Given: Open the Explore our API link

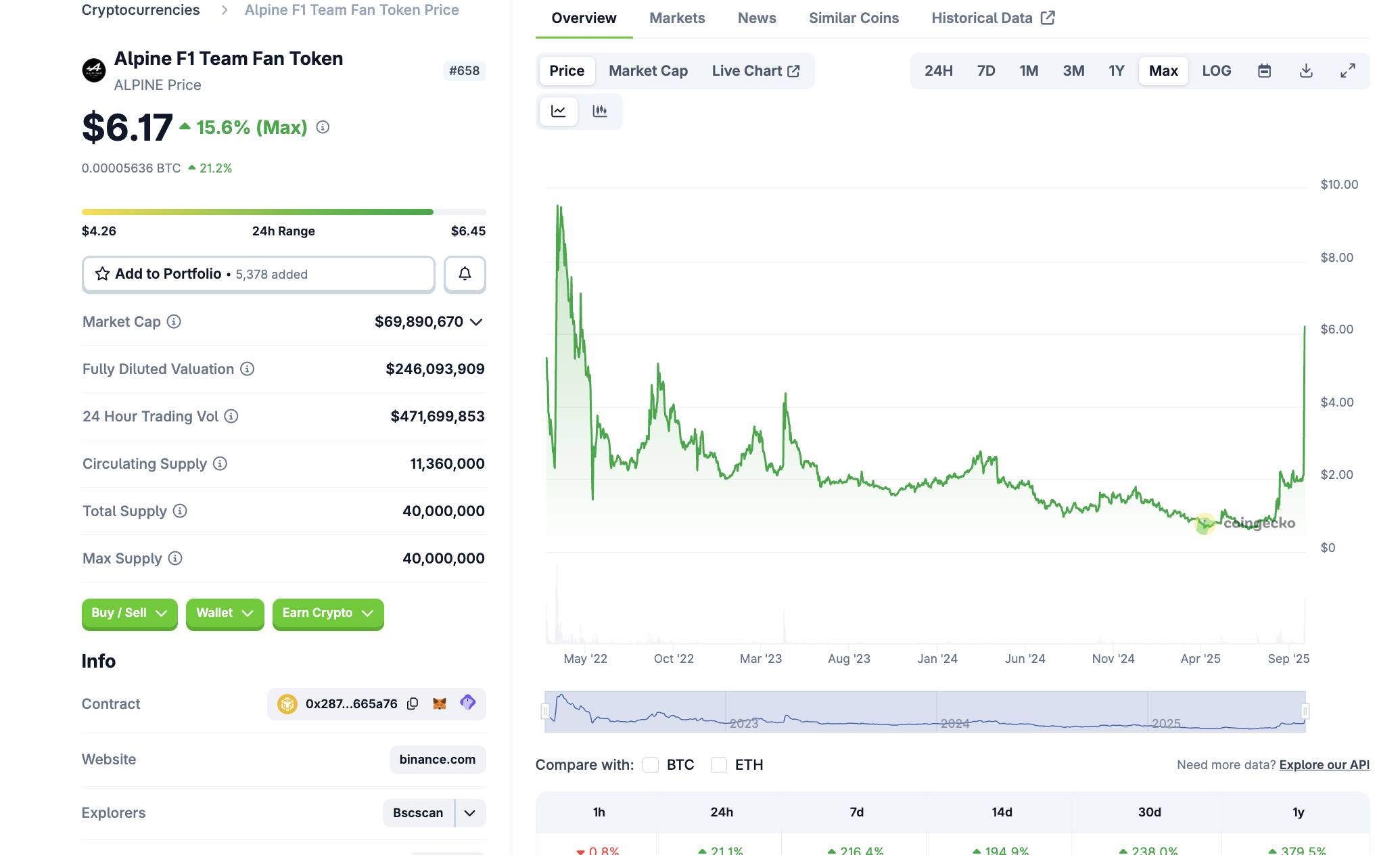Looking at the screenshot, I should tap(1324, 765).
